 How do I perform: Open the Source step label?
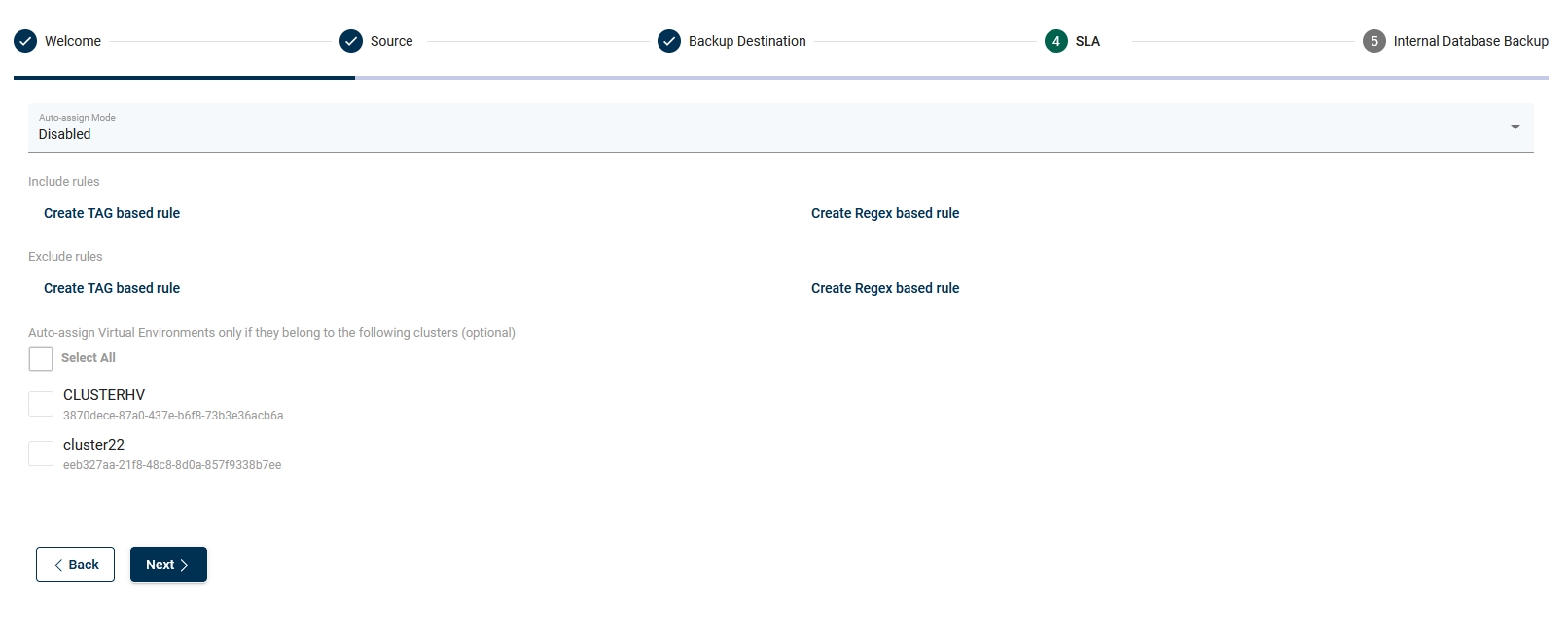[391, 41]
